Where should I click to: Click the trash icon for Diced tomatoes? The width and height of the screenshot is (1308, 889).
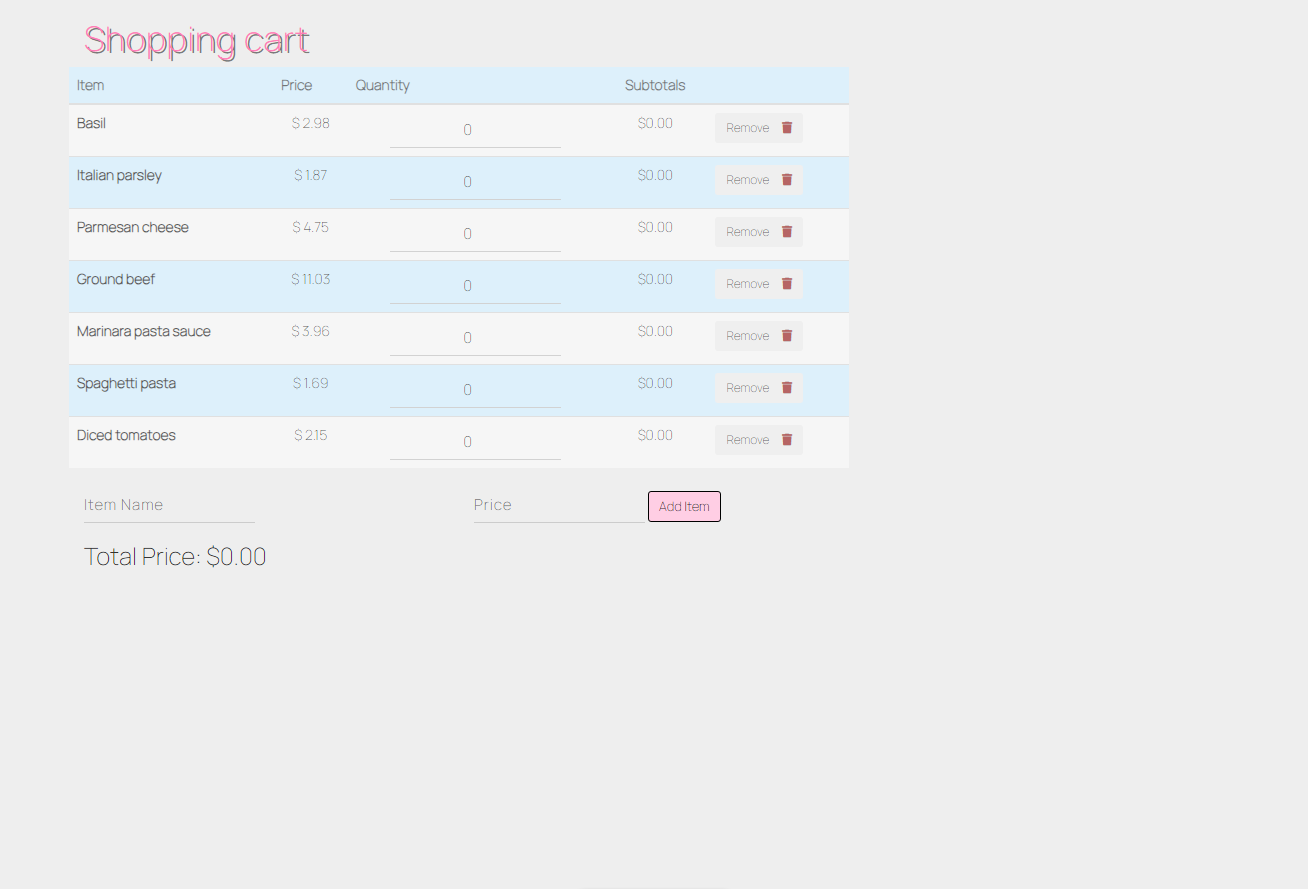786,439
